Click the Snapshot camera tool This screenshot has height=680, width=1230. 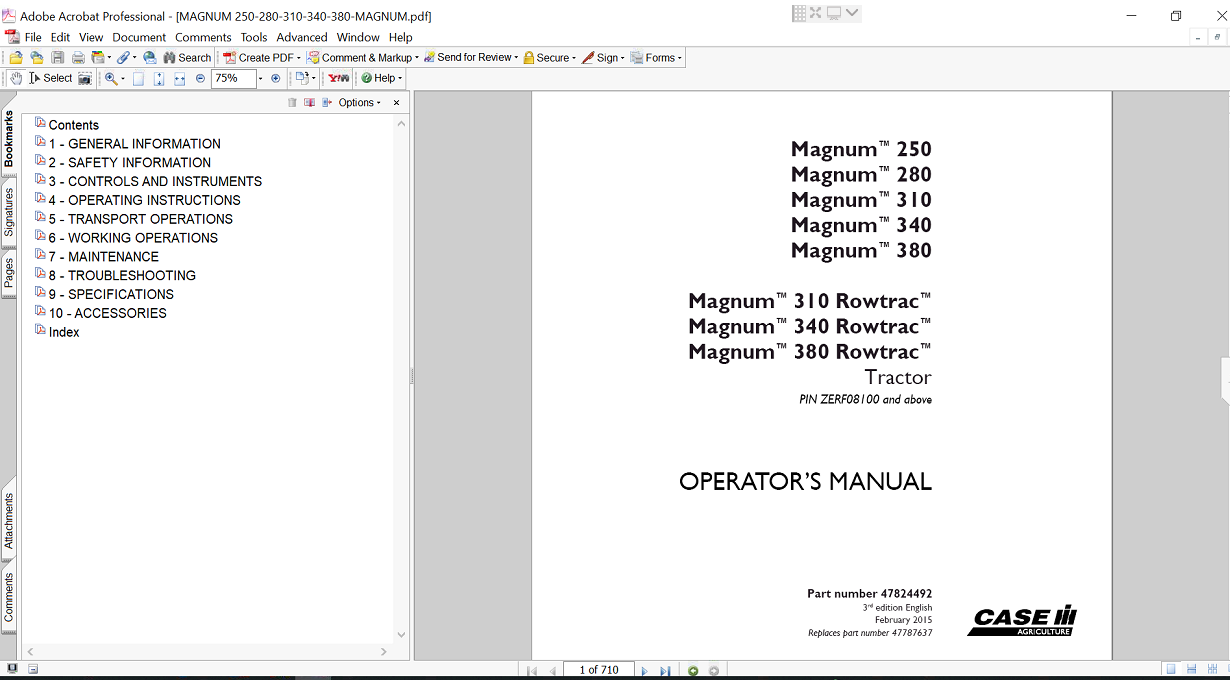point(85,78)
